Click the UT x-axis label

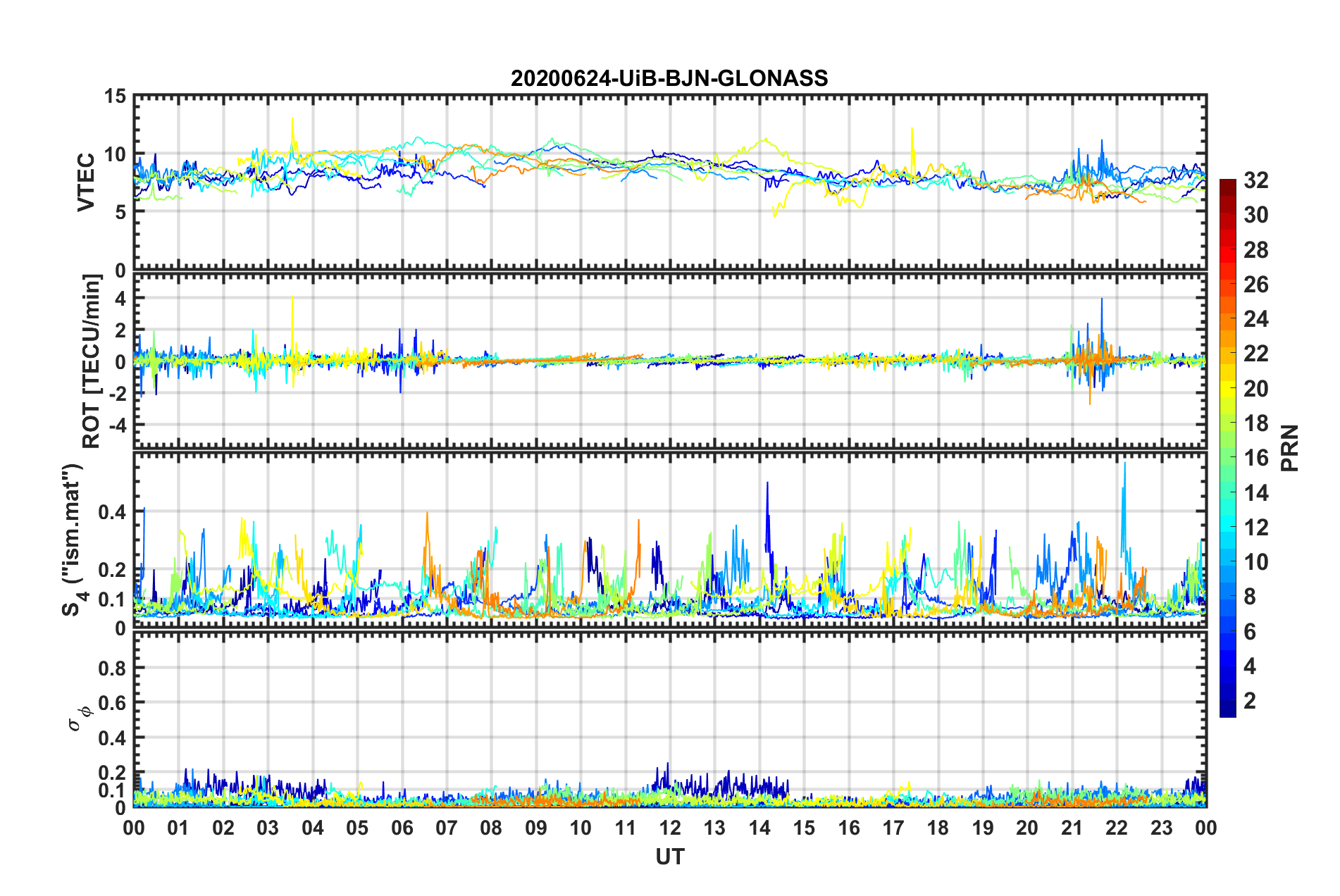(x=669, y=857)
